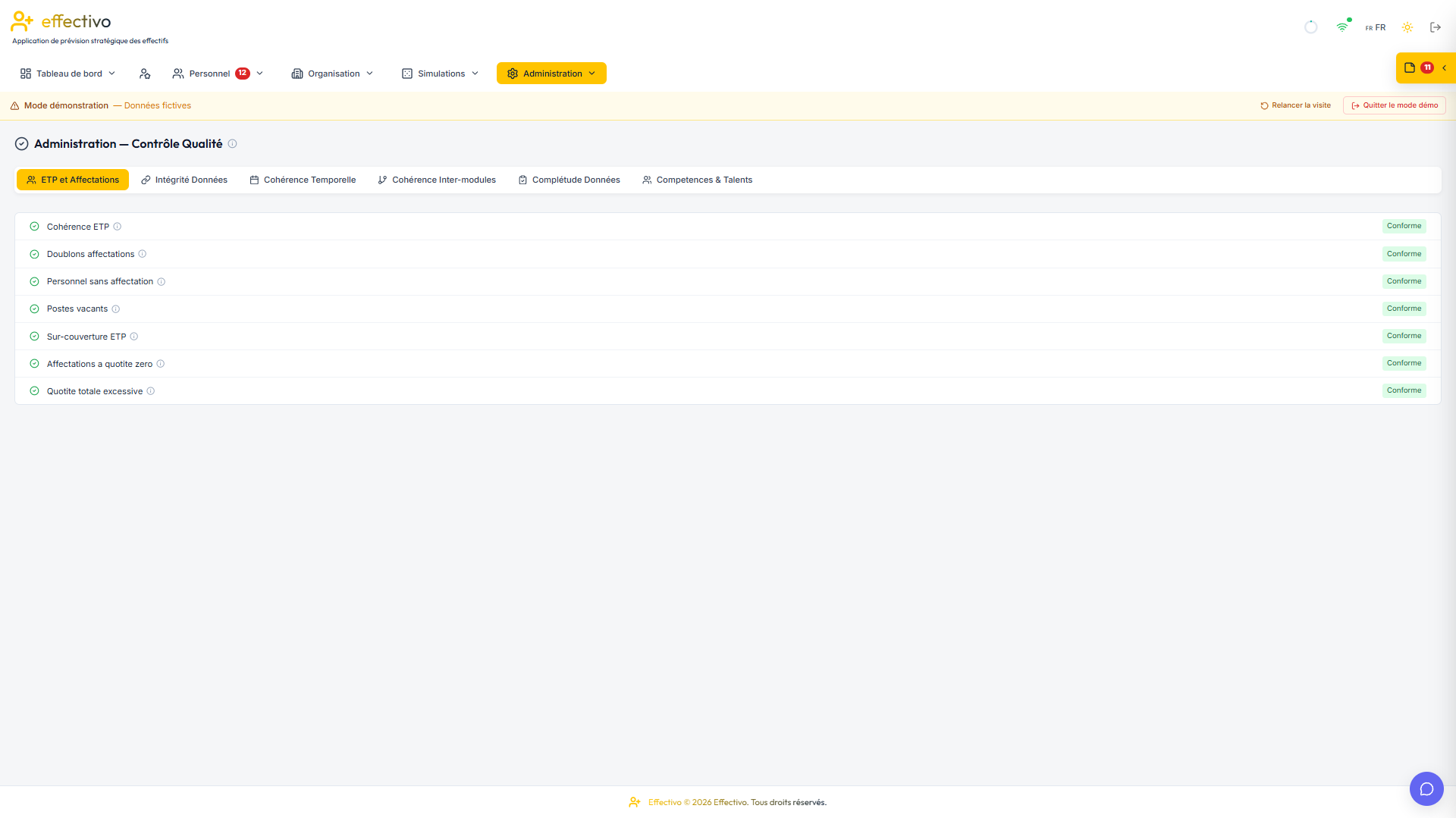Select the Cohérence Temporelle tab
The width and height of the screenshot is (1456, 818).
[303, 180]
